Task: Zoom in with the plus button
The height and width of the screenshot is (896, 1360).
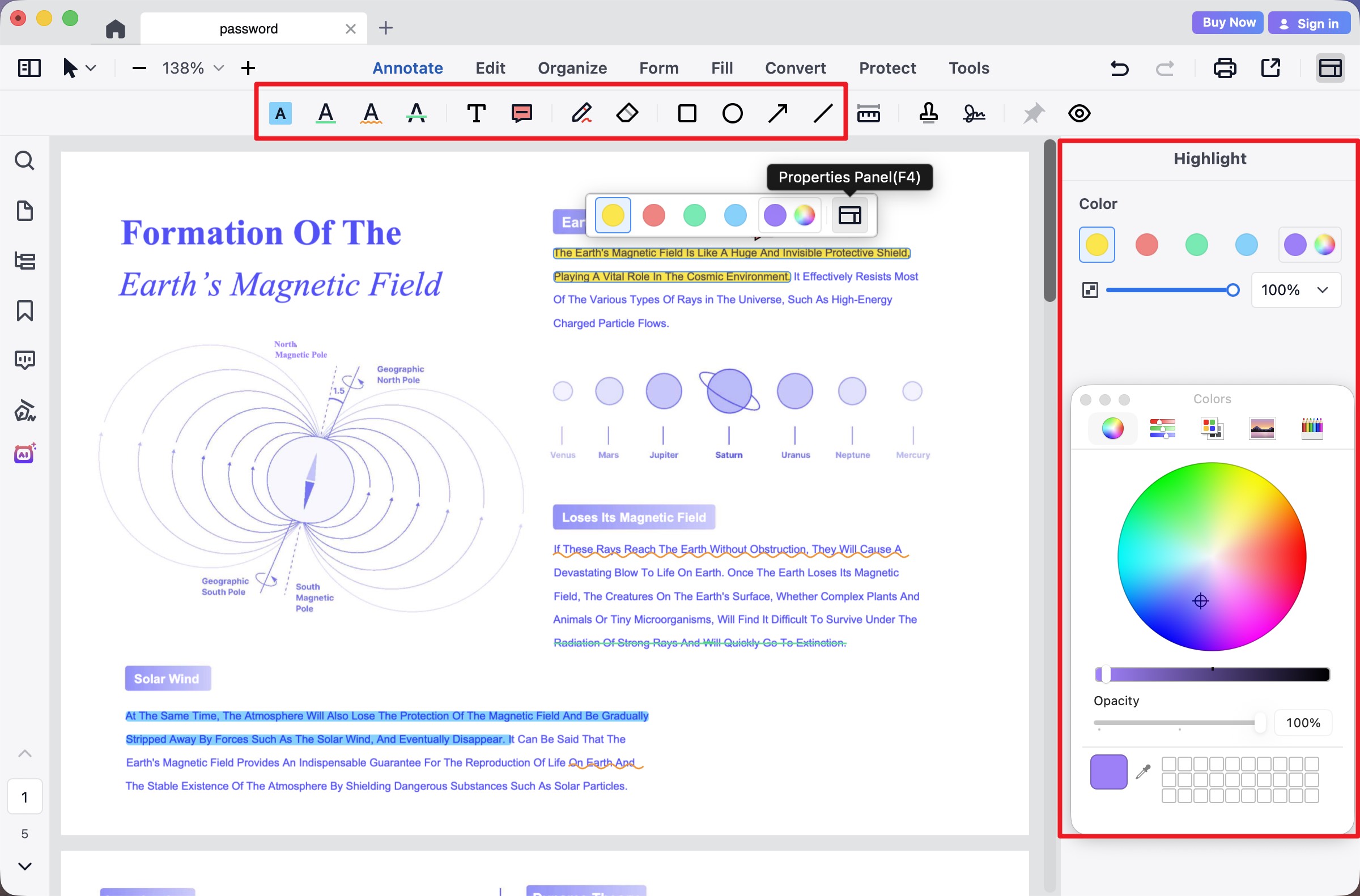Action: pos(248,68)
